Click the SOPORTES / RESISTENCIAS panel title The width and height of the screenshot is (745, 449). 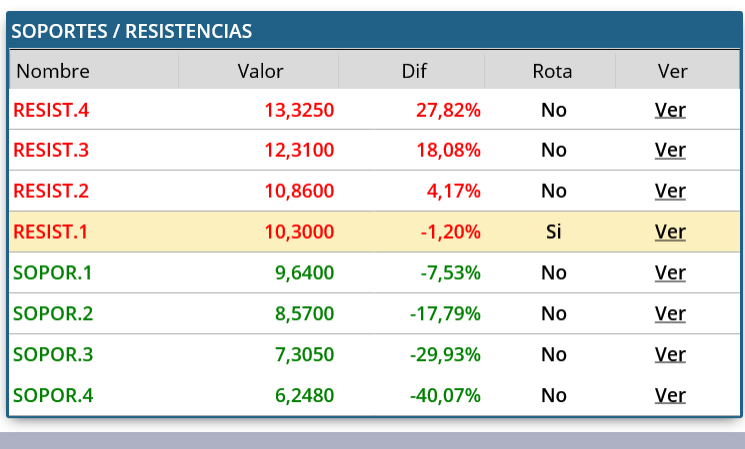(132, 31)
